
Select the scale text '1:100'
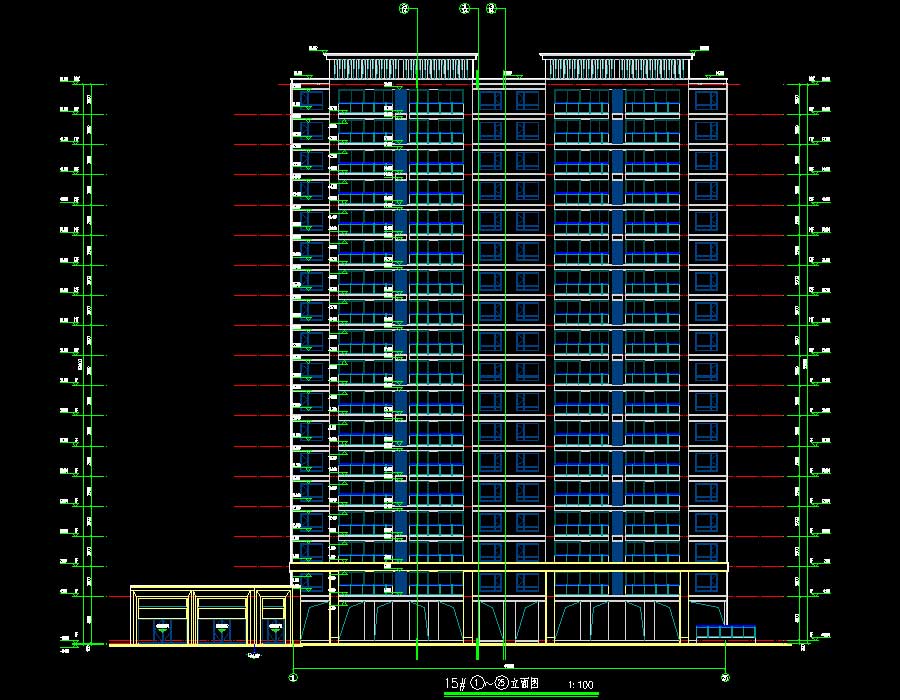click(x=580, y=685)
